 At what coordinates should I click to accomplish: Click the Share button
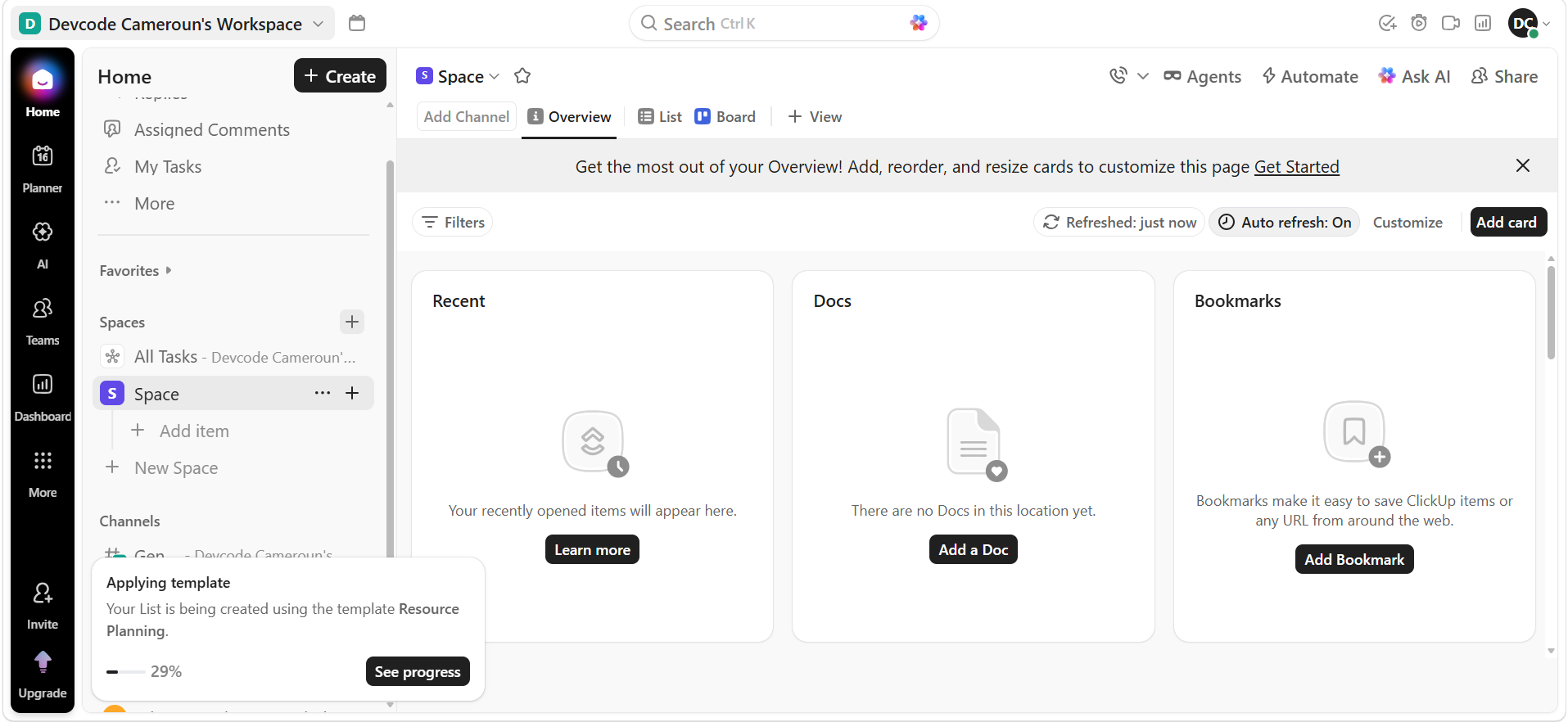pyautogui.click(x=1505, y=76)
